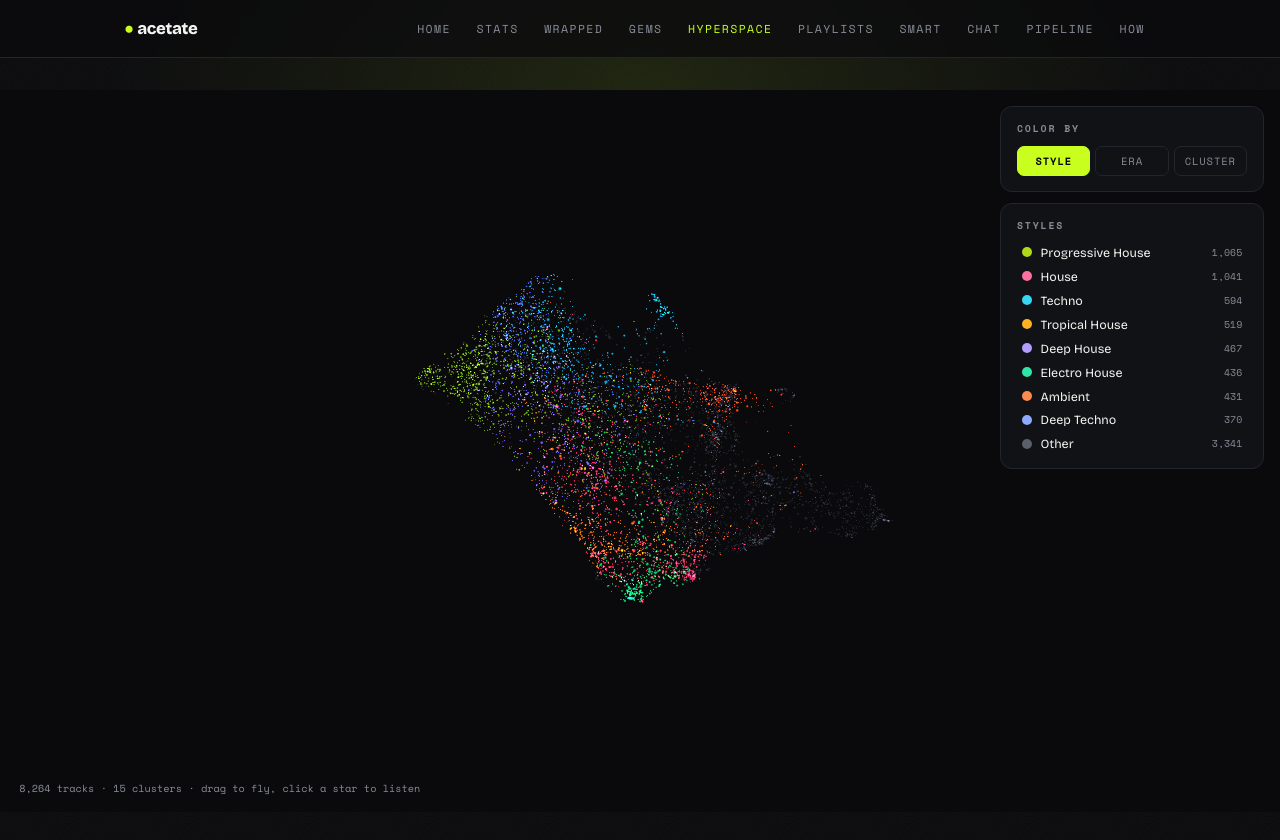Screen dimensions: 1280x840
Task: Go to the Stats page
Action: [497, 29]
